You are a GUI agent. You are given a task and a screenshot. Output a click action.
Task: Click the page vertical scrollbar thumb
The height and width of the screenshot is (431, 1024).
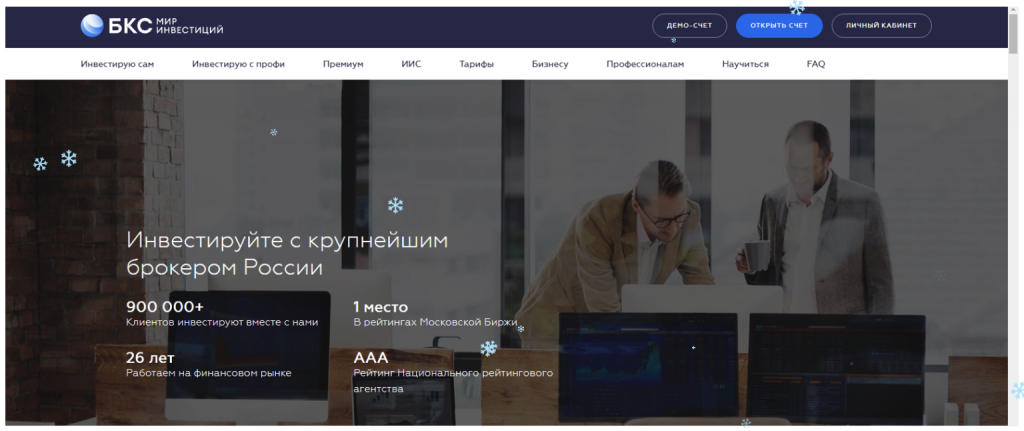point(1013,34)
